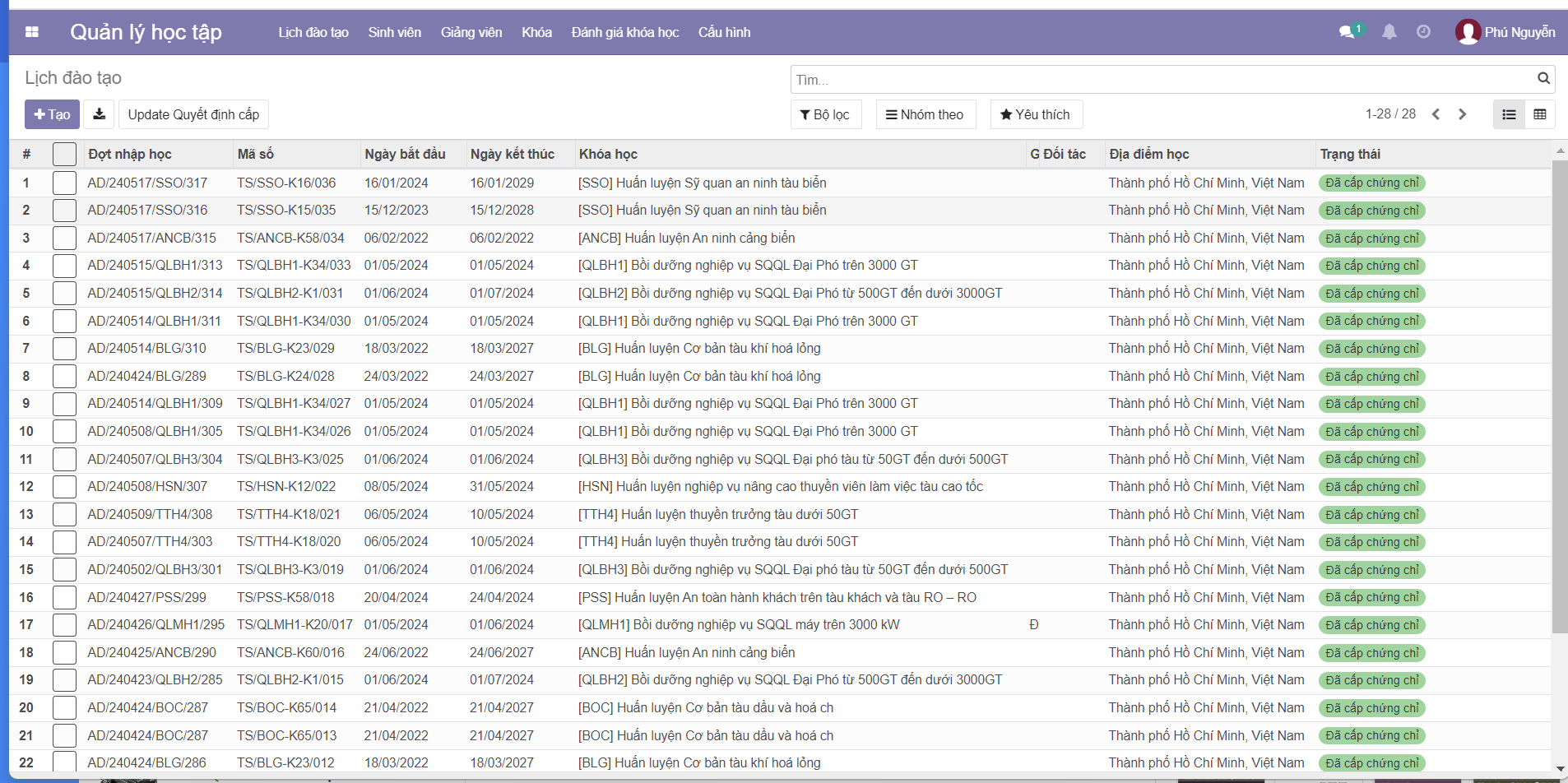
Task: Click the search magnifier icon
Action: tap(1543, 79)
